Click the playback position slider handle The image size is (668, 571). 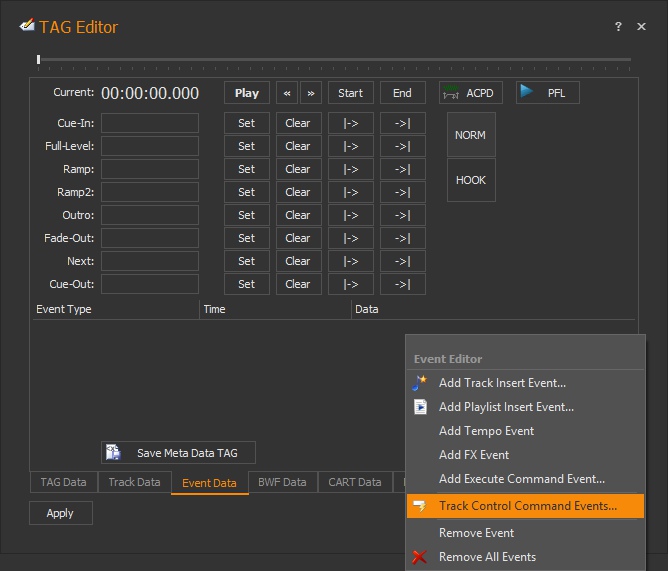(x=39, y=60)
